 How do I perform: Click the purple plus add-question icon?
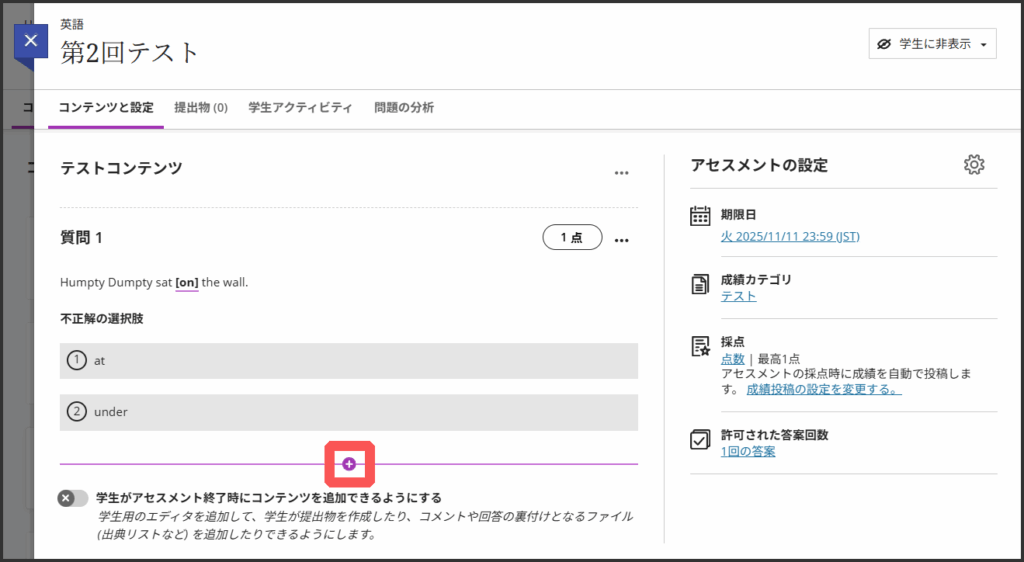[x=349, y=464]
